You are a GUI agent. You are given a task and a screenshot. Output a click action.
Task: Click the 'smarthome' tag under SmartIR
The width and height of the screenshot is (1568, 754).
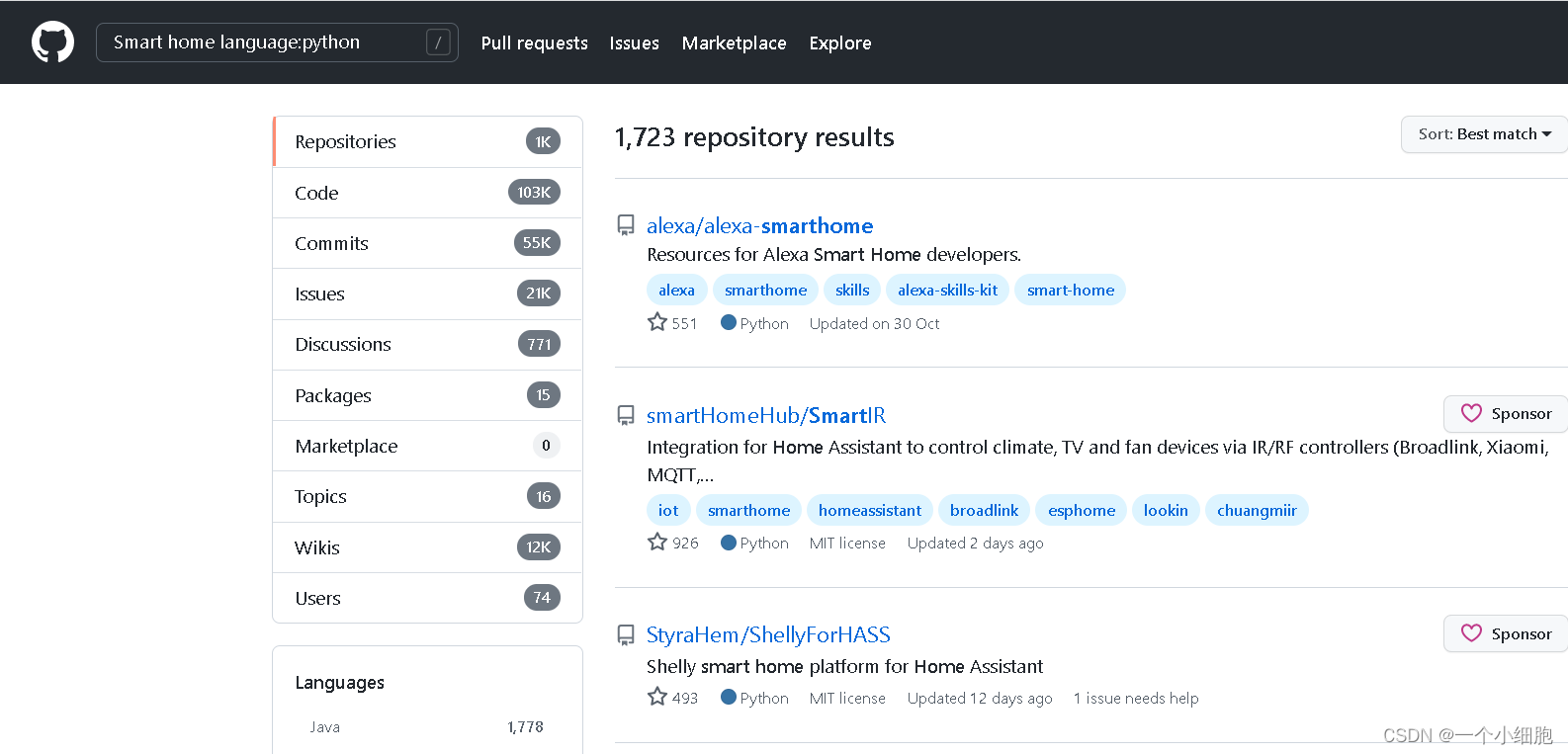748,510
